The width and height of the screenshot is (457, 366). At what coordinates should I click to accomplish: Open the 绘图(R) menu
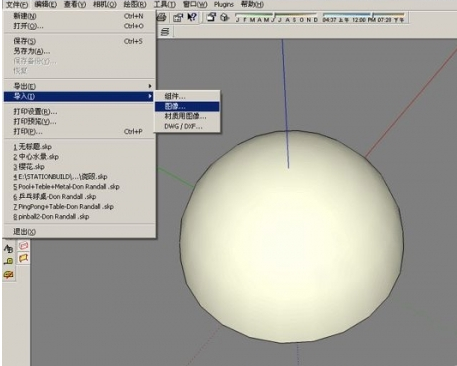point(135,5)
